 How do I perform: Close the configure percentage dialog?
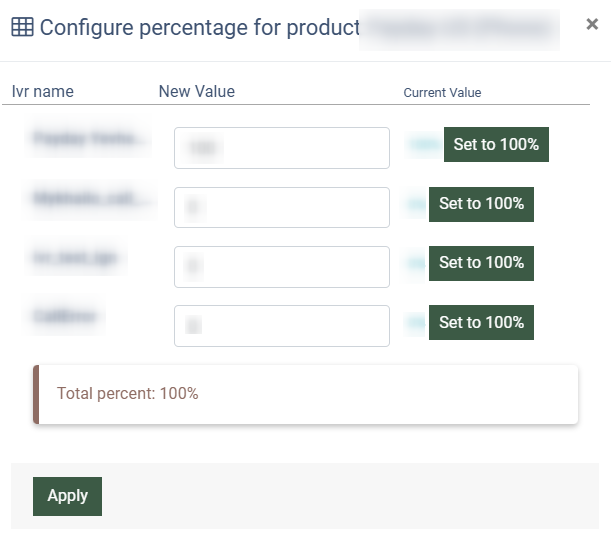click(592, 25)
